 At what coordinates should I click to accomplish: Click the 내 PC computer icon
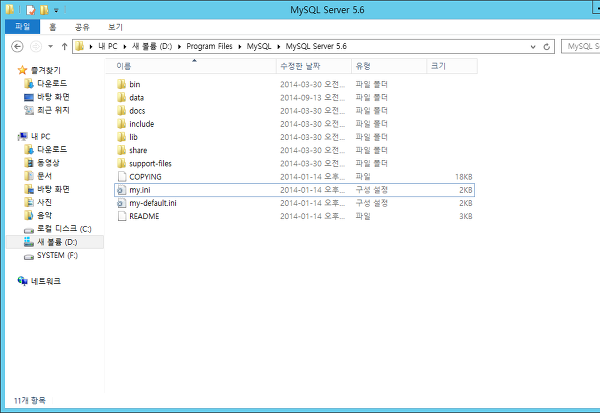23,136
